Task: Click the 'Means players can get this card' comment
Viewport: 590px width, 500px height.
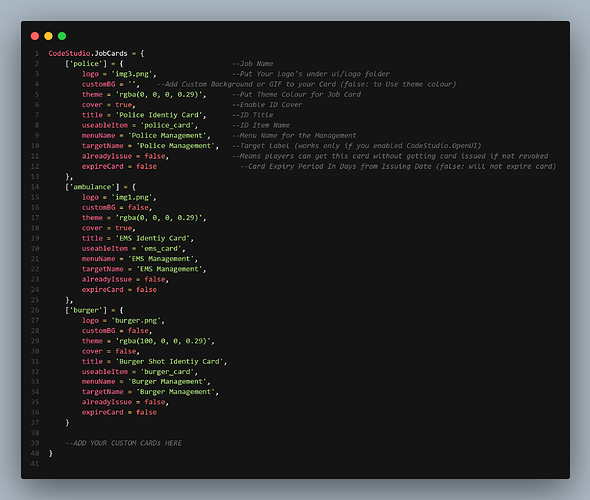Action: click(390, 156)
